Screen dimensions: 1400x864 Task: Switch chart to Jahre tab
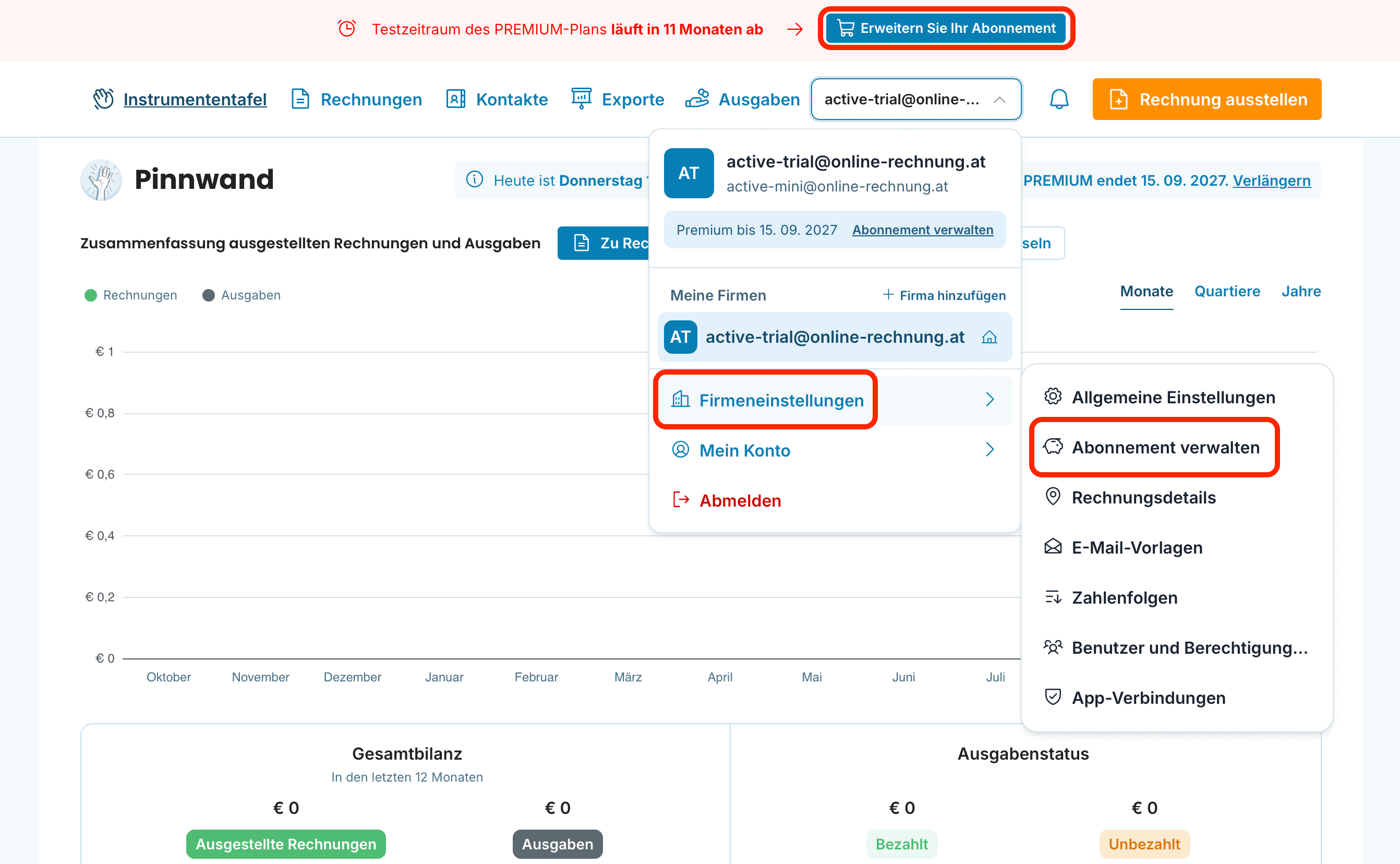[x=1300, y=292]
